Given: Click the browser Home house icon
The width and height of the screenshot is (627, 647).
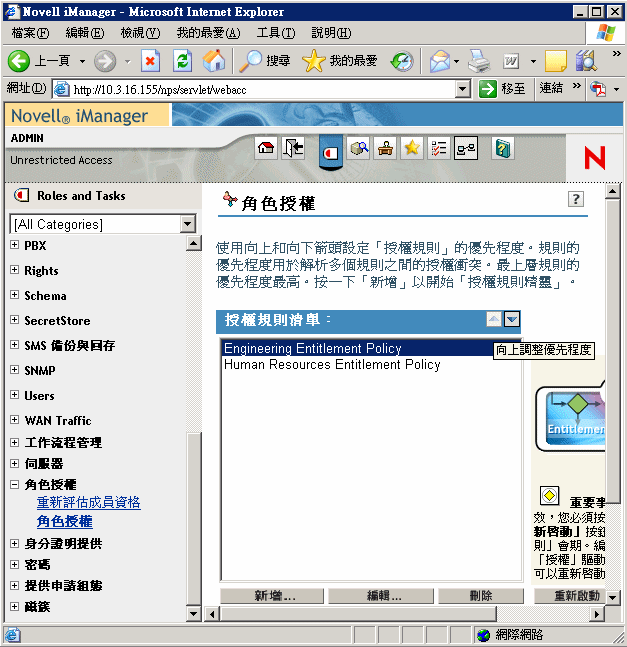Looking at the screenshot, I should (x=214, y=61).
